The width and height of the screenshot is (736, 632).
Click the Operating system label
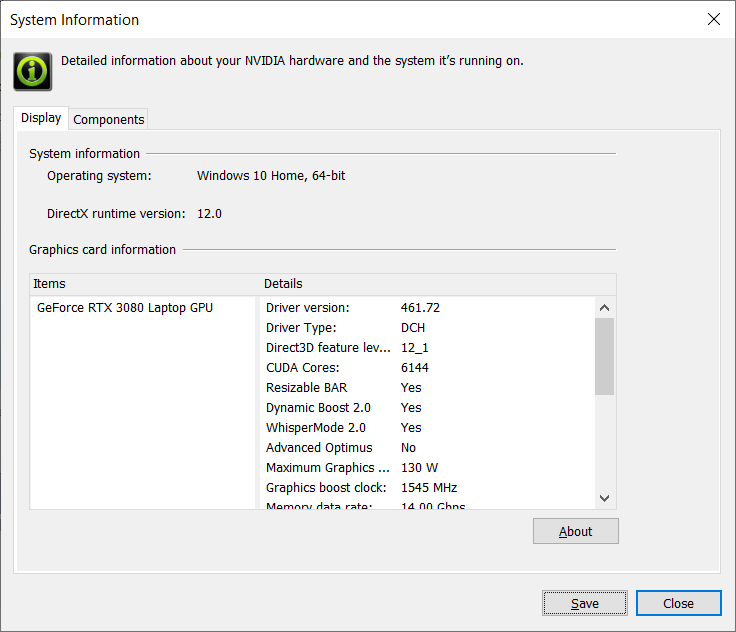99,176
